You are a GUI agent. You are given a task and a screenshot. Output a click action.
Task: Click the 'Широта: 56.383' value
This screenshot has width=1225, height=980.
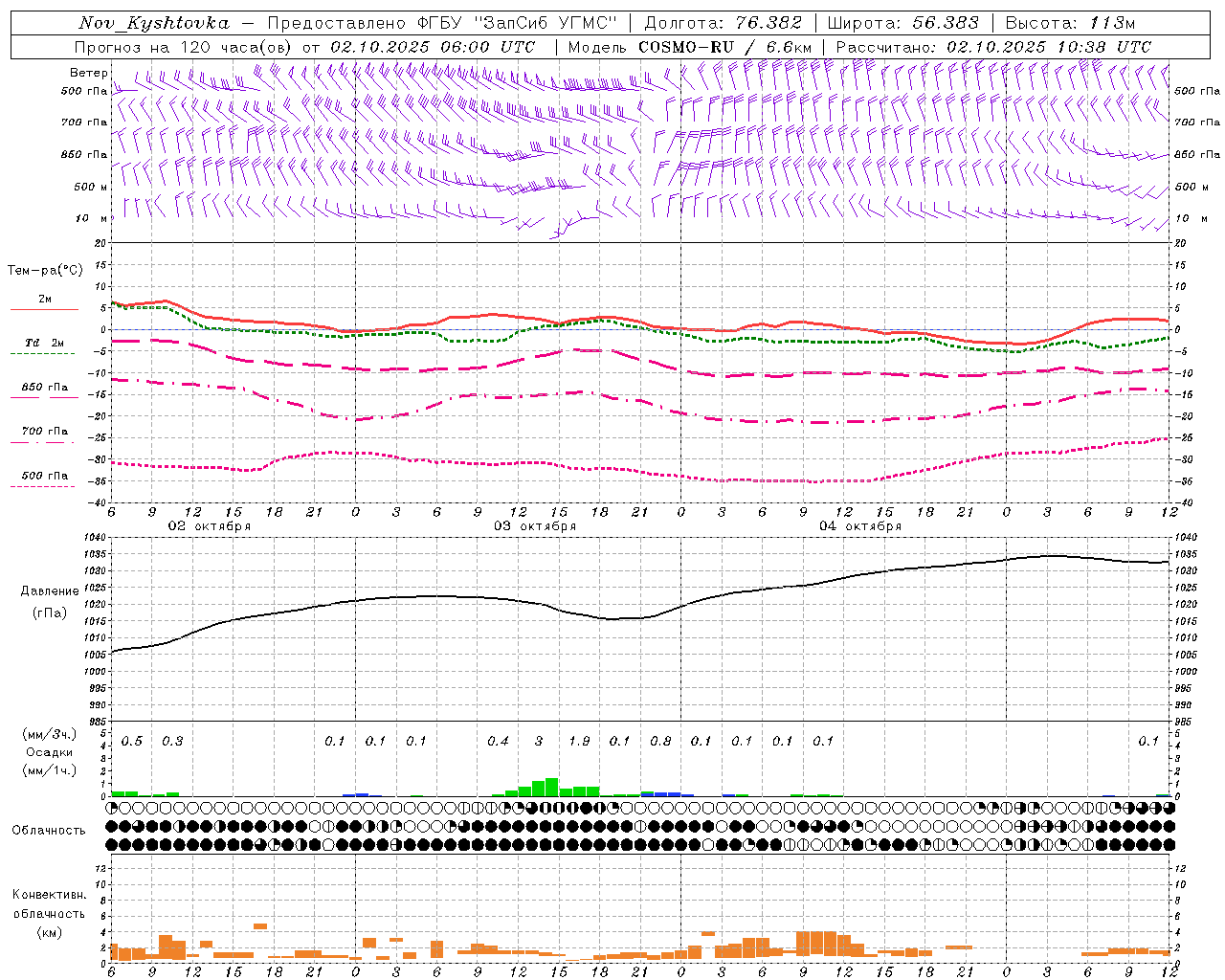click(x=902, y=23)
